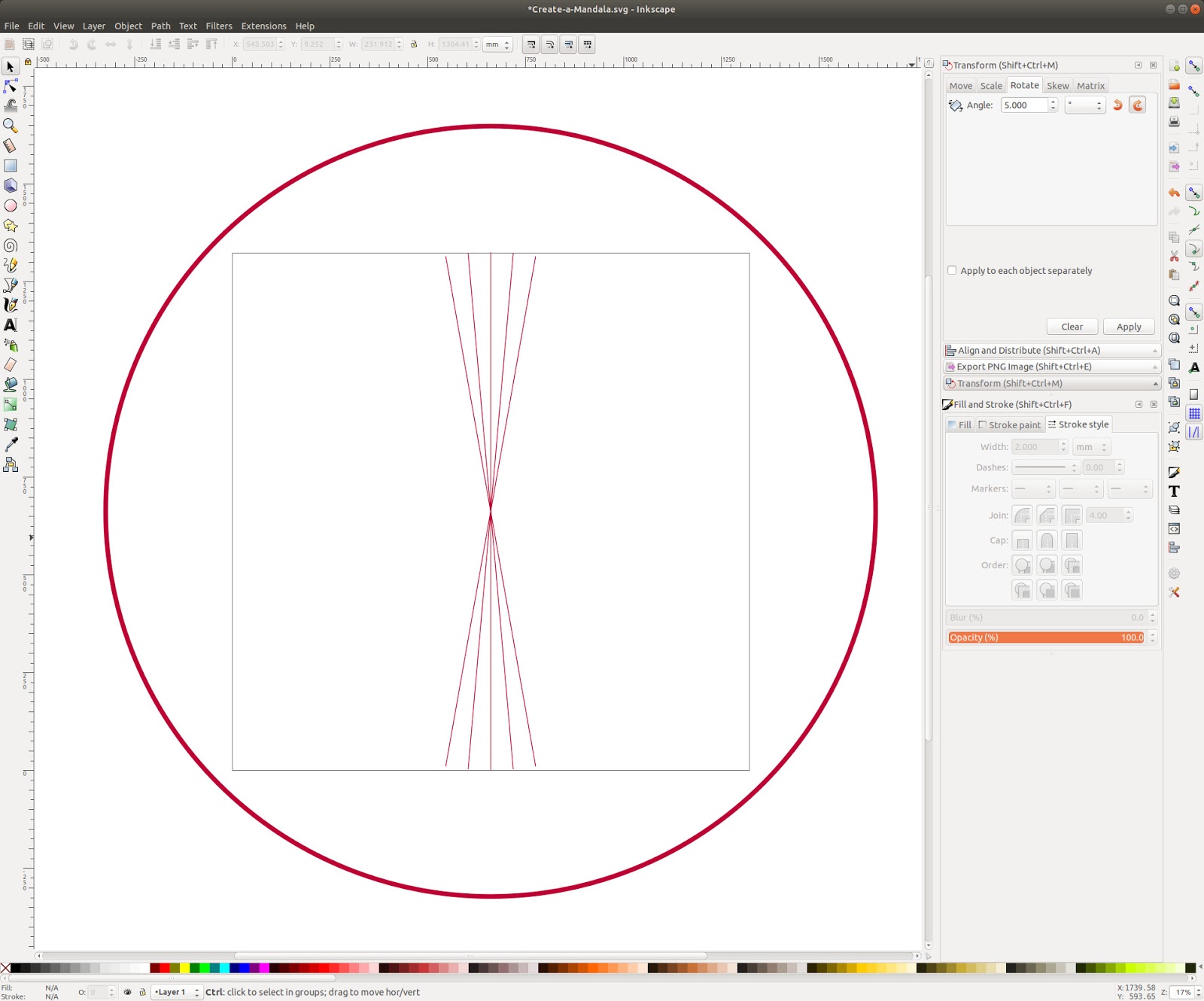Image resolution: width=1204 pixels, height=1001 pixels.
Task: Select the Paint Bucket fill tool
Action: 11,385
